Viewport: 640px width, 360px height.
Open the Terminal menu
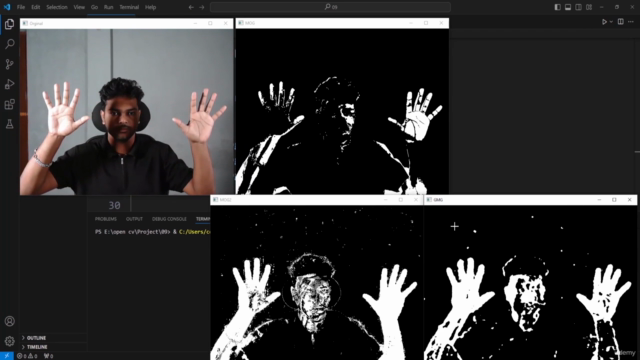click(129, 7)
